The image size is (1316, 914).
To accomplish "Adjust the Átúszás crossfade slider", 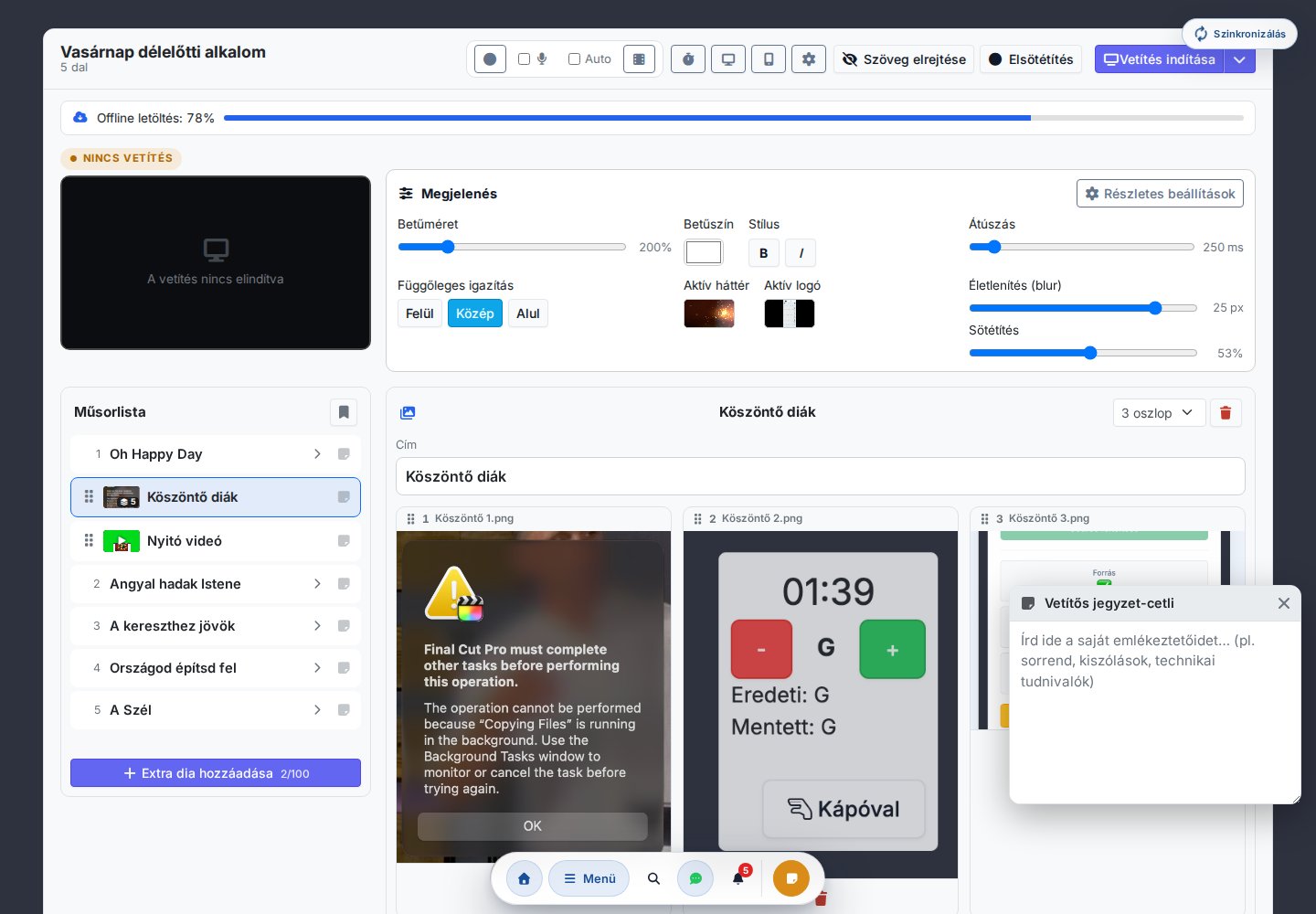I will [x=1082, y=247].
